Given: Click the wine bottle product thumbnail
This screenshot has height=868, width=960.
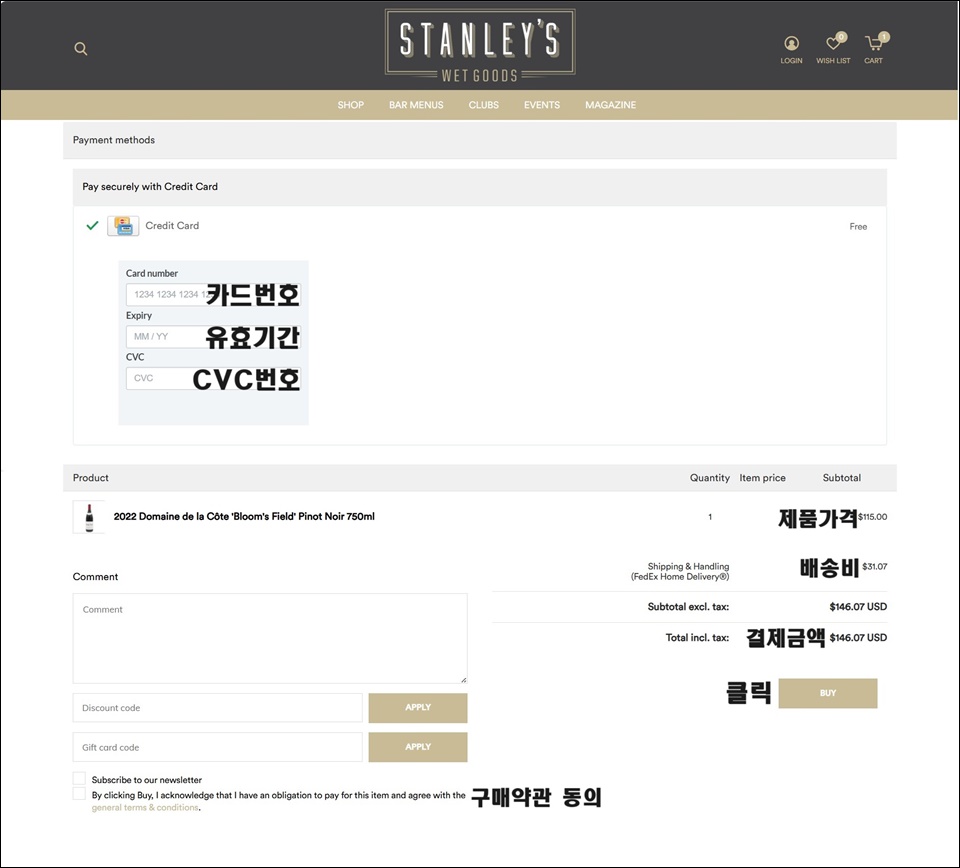Looking at the screenshot, I should 89,517.
